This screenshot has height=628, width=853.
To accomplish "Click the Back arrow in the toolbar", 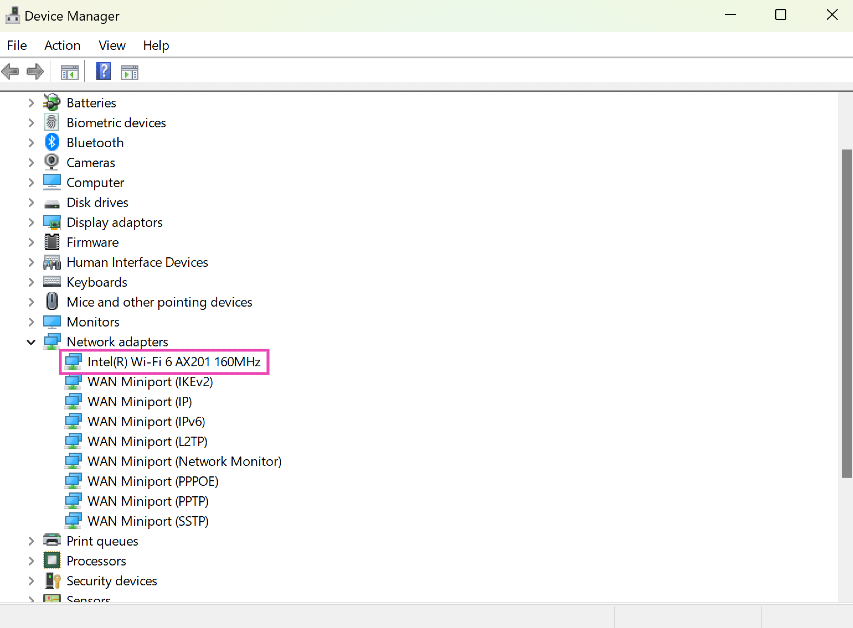I will coord(11,71).
